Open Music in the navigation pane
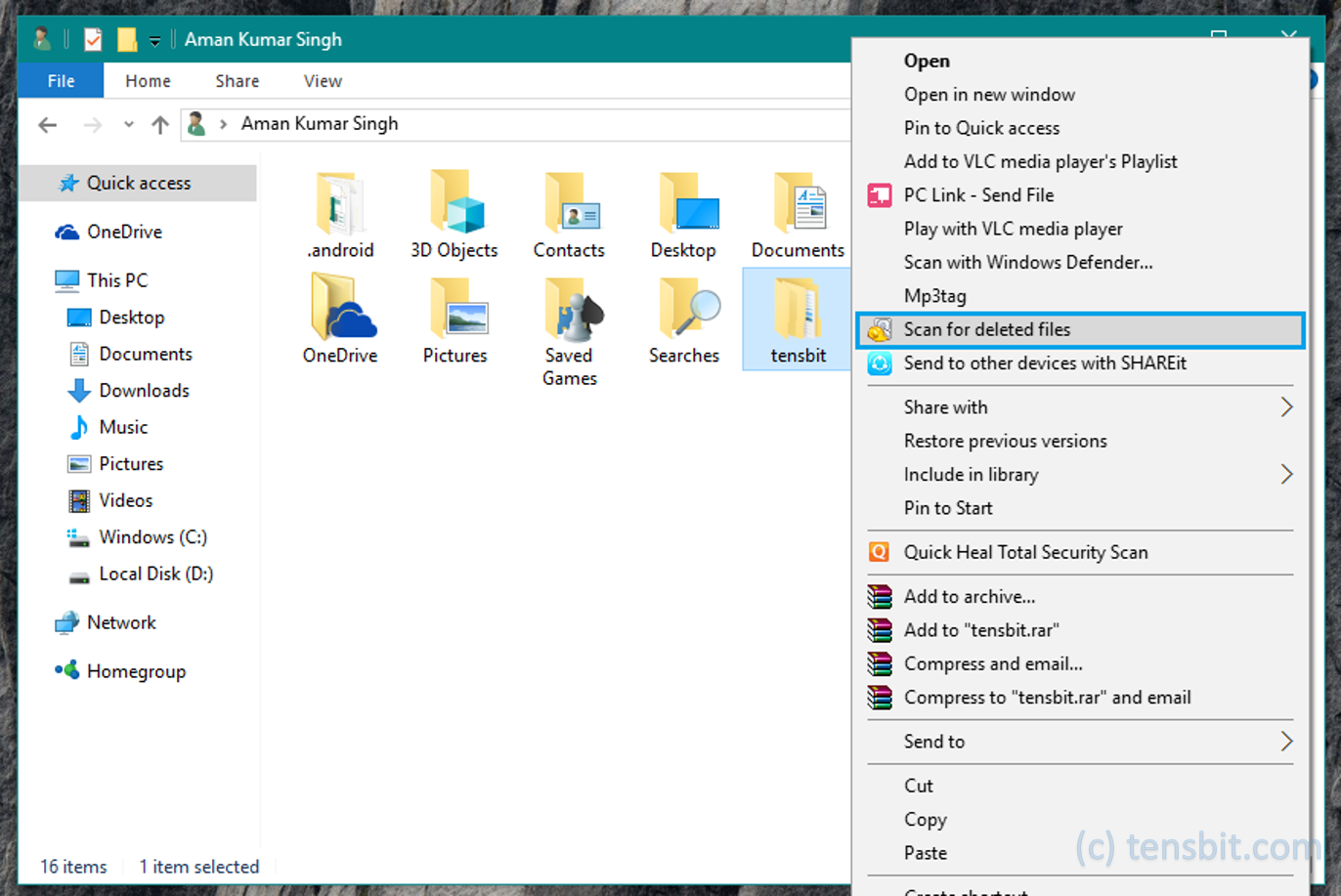Image resolution: width=1341 pixels, height=896 pixels. (123, 427)
